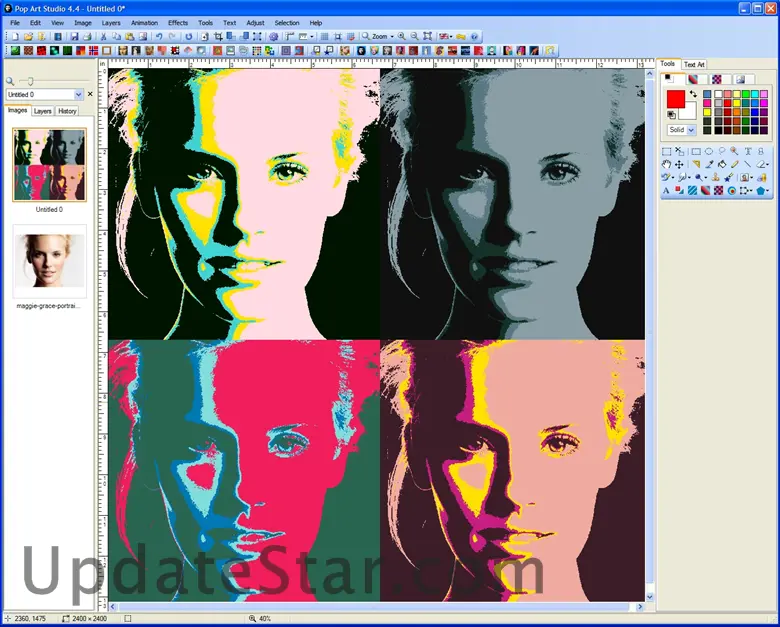Expand the Untitled 0 document dropdown
Screen dimensions: 780x627
(x=78, y=94)
